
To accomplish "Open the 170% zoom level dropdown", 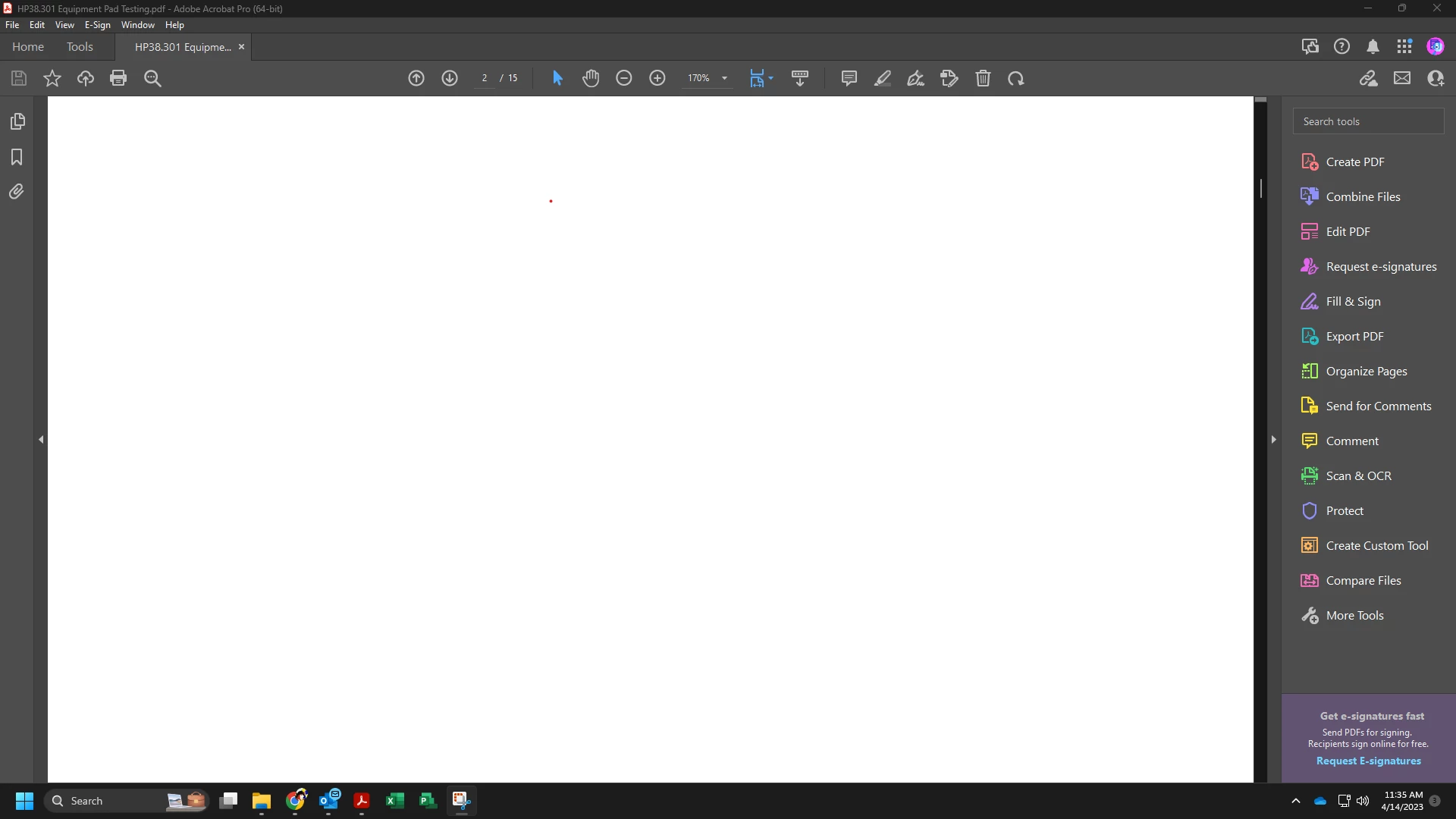I will click(x=724, y=78).
